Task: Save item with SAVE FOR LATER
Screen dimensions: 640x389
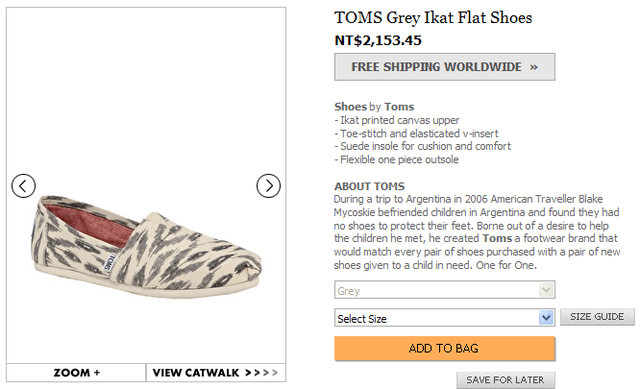Action: point(505,380)
